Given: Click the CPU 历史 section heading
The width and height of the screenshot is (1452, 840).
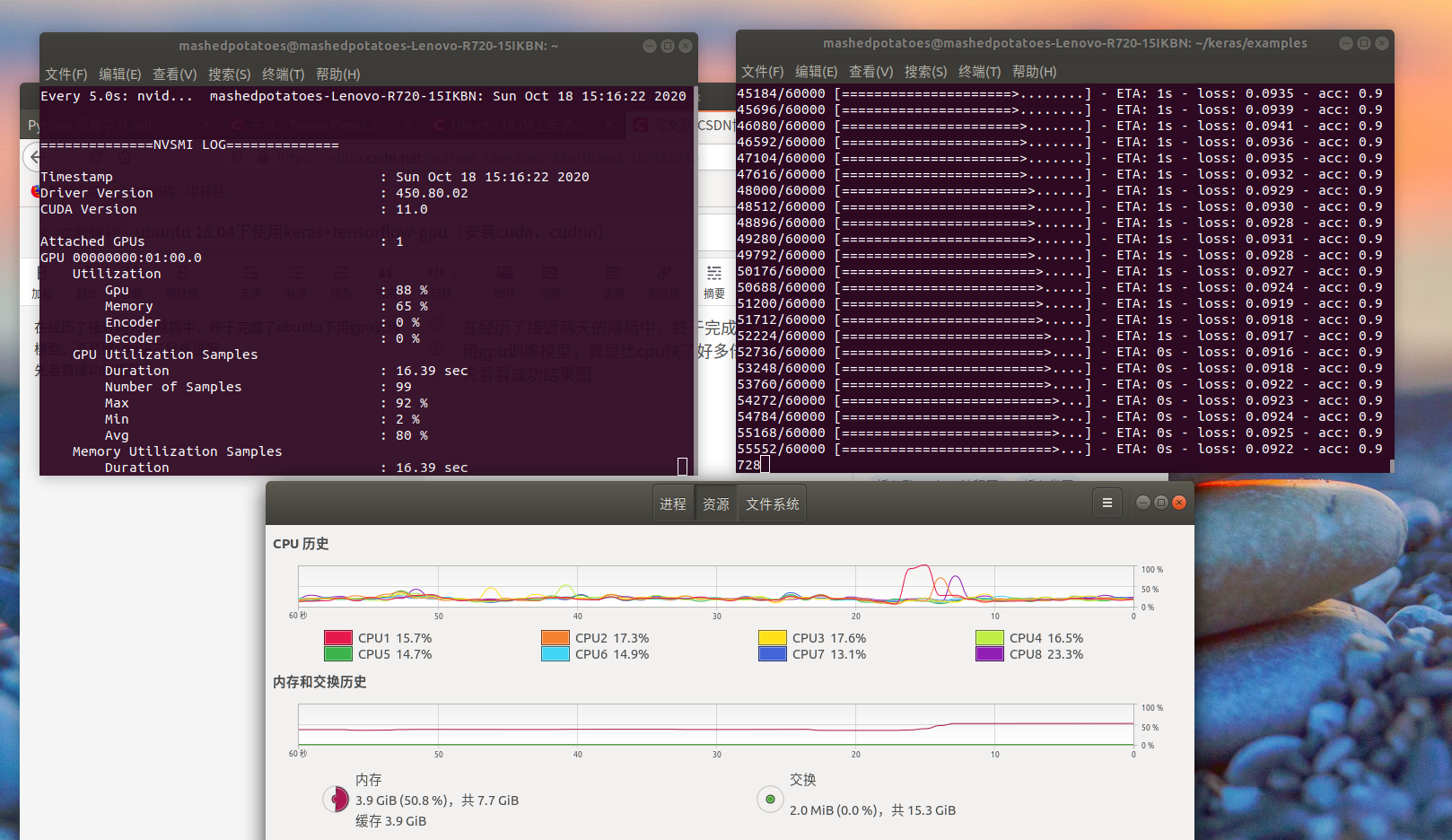Looking at the screenshot, I should 301,544.
